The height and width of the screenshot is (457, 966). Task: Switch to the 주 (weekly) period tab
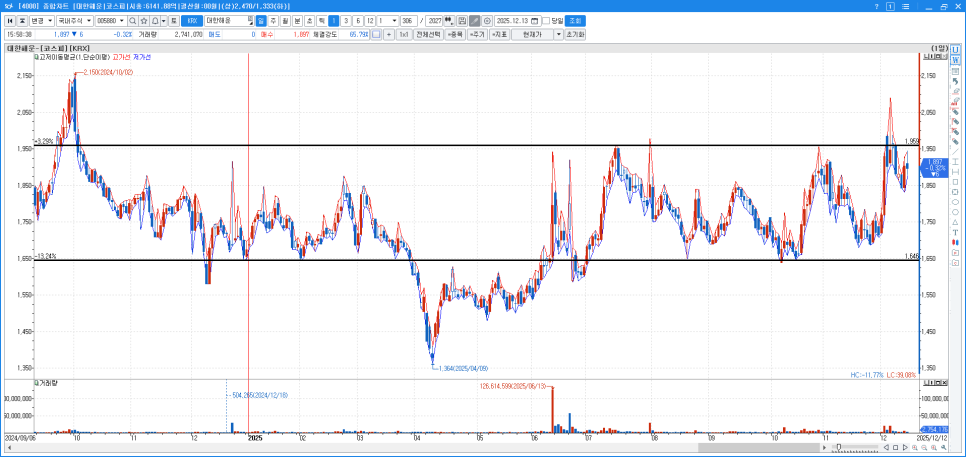(273, 20)
